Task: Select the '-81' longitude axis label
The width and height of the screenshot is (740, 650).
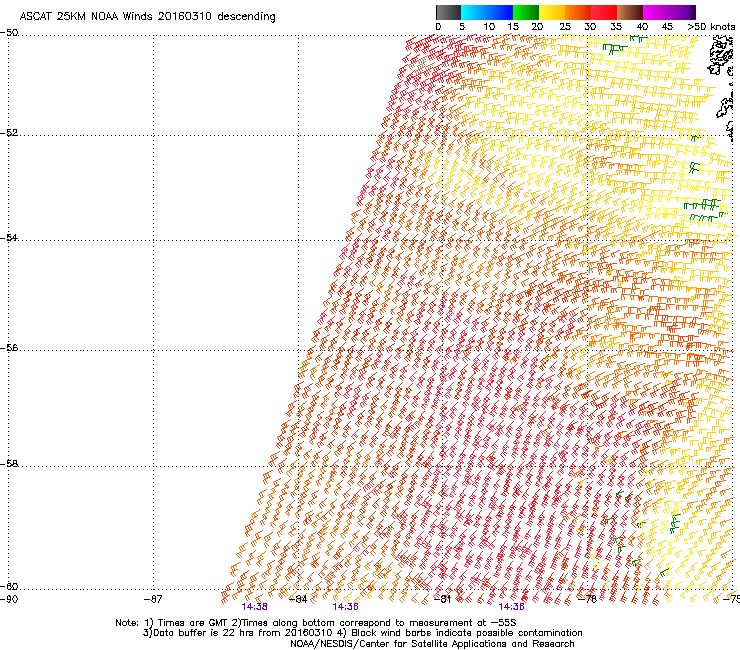Action: point(442,599)
